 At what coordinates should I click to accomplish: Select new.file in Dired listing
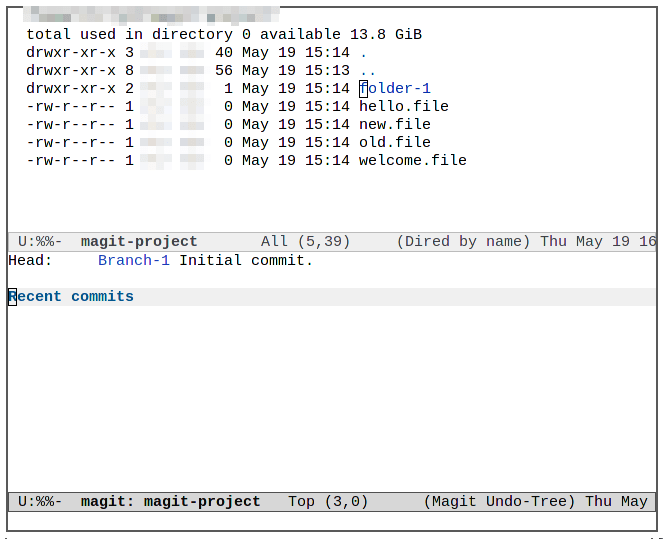tap(395, 124)
